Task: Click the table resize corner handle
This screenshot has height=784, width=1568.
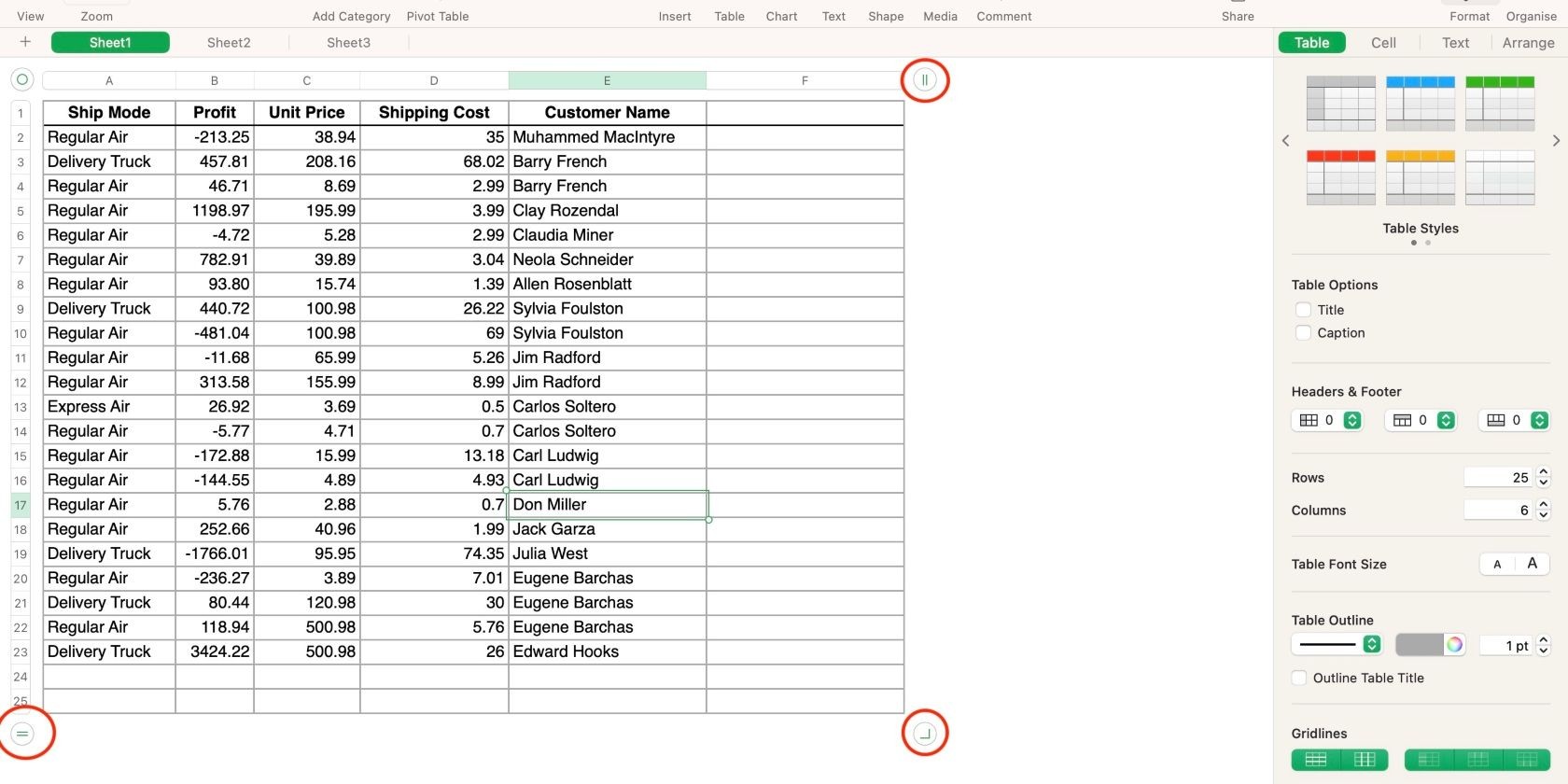Action: click(925, 734)
